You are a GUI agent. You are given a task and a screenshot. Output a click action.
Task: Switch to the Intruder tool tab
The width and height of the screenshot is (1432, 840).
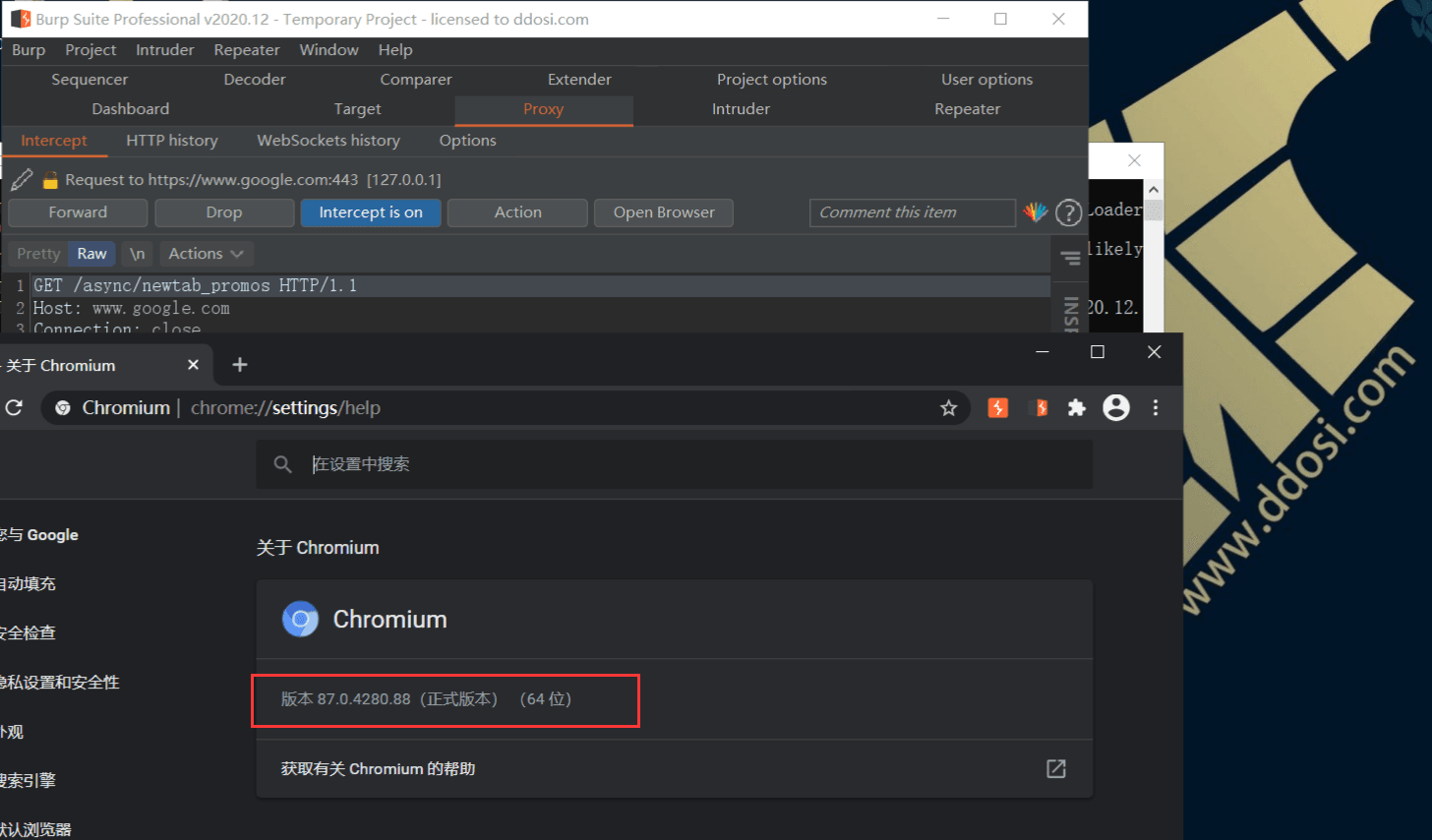click(741, 109)
